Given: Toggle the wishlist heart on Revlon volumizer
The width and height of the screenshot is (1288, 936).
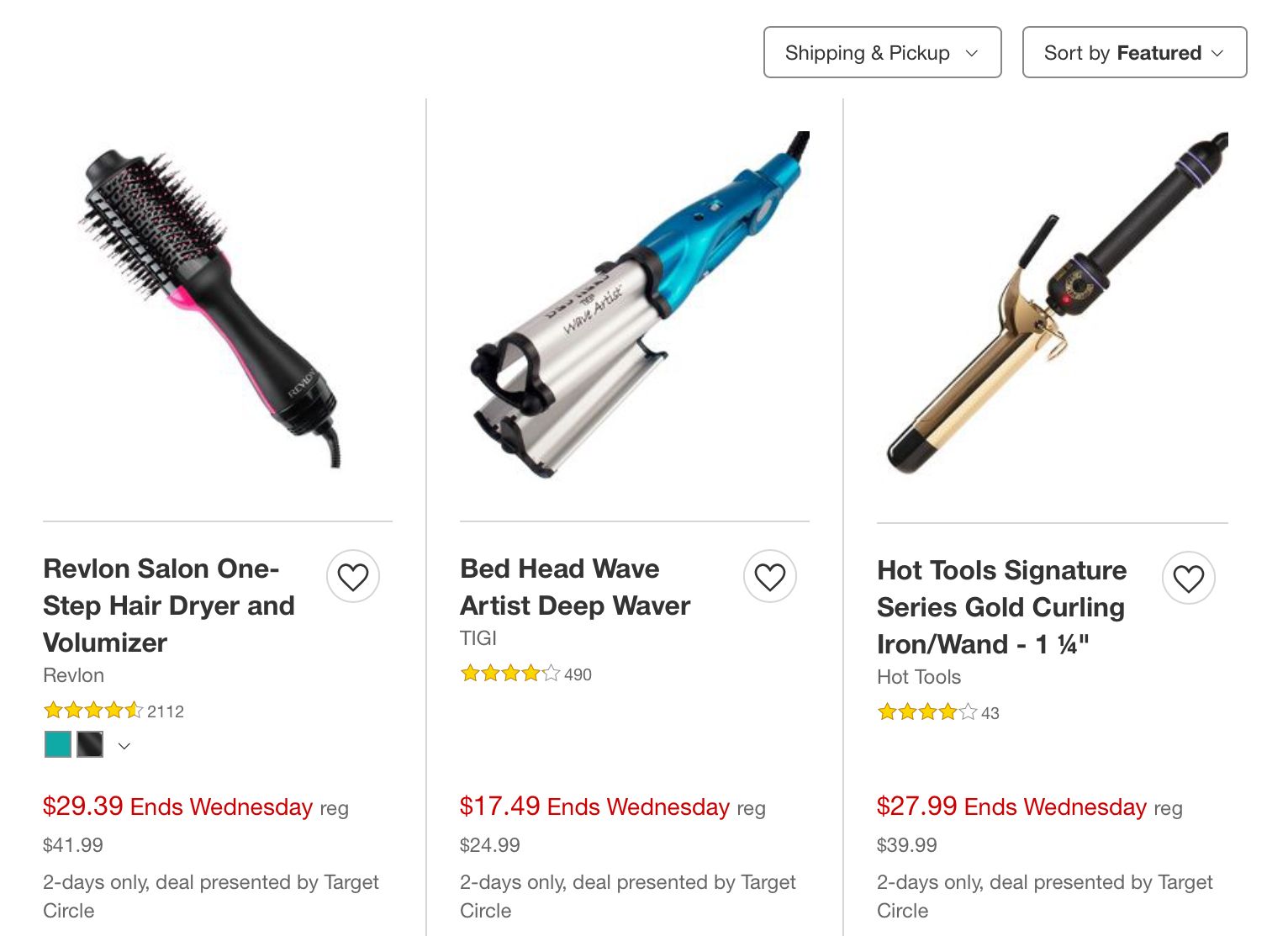Looking at the screenshot, I should [353, 577].
